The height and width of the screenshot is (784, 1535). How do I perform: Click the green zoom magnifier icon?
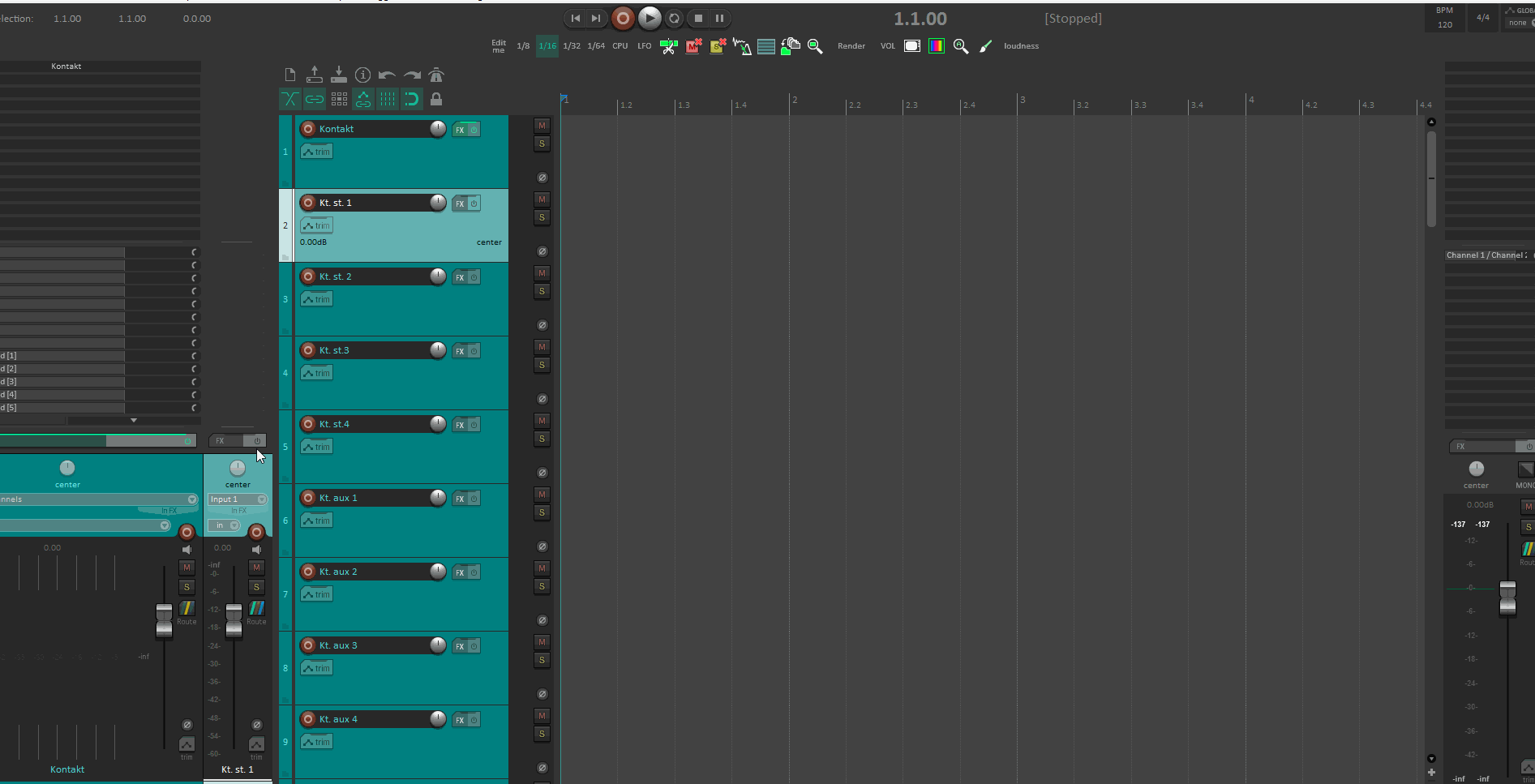pos(815,46)
